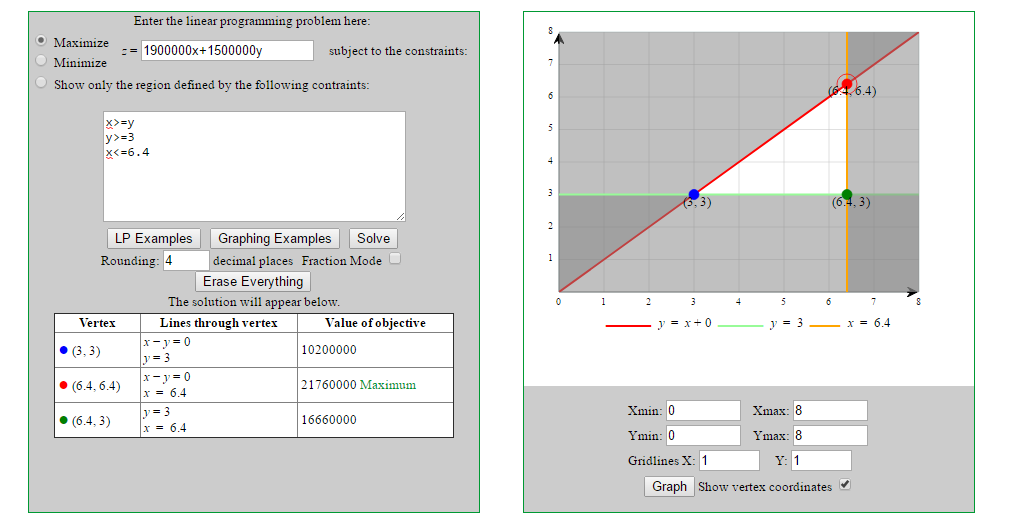Open Graphing Examples
This screenshot has width=1010, height=525.
click(x=274, y=238)
